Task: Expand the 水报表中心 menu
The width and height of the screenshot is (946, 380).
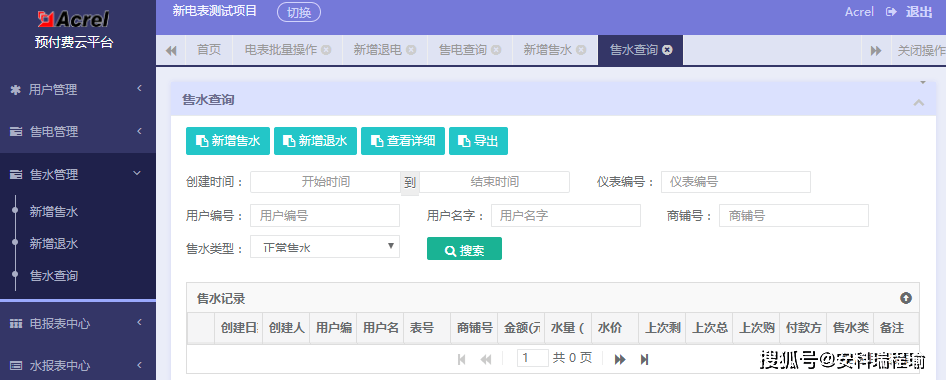Action: coord(139,365)
